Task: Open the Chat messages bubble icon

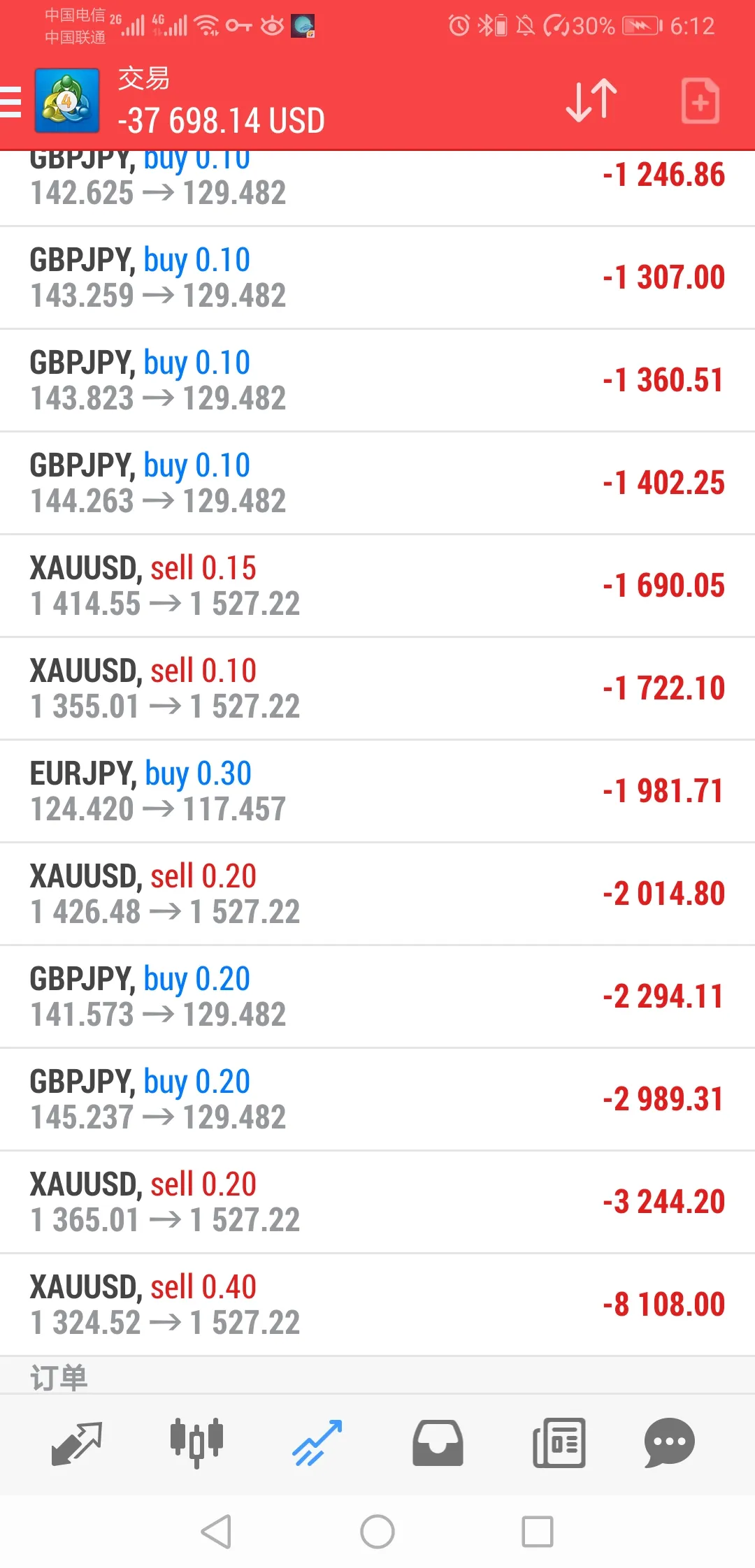Action: (x=669, y=1443)
